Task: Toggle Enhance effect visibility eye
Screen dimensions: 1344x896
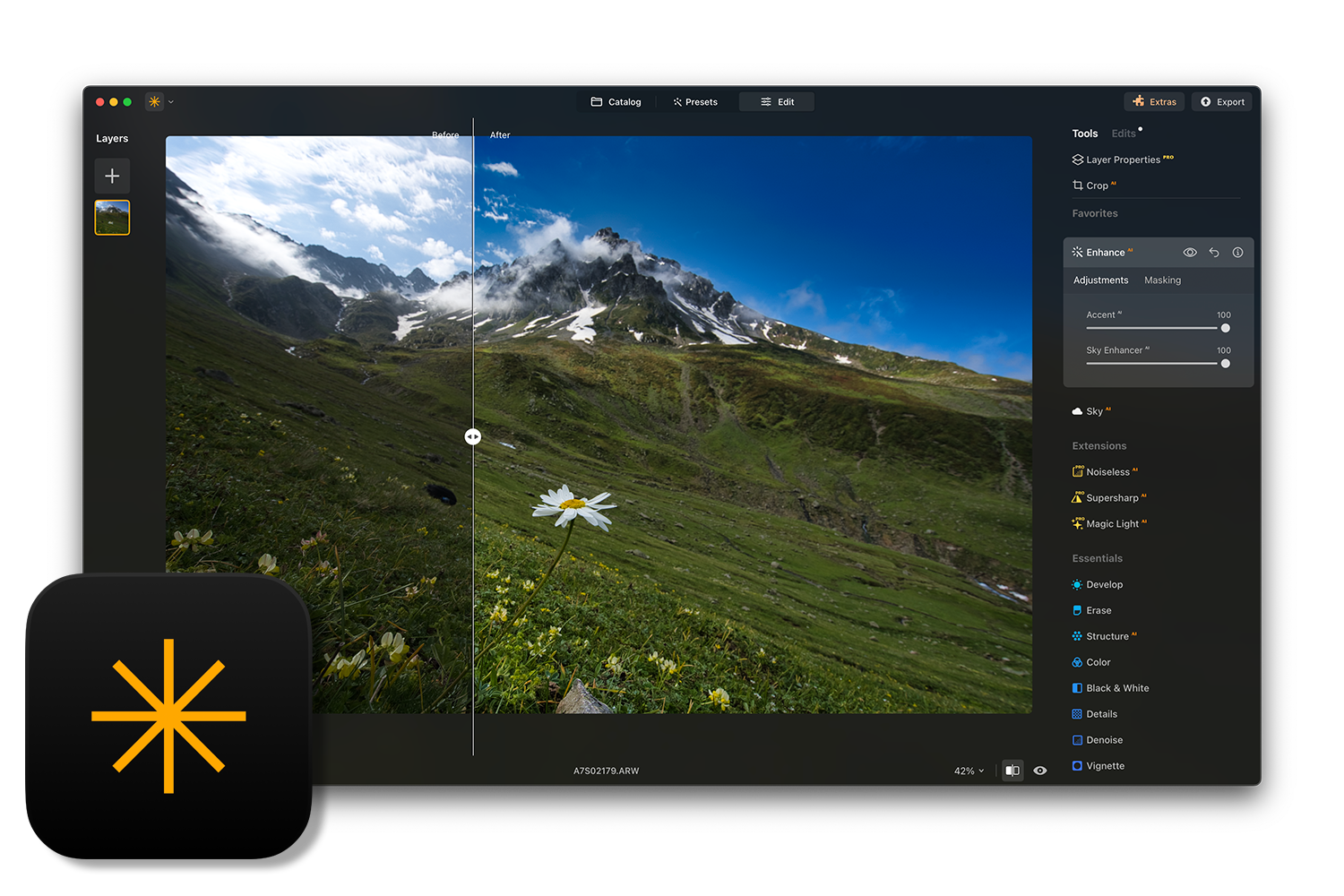Action: 1190,253
